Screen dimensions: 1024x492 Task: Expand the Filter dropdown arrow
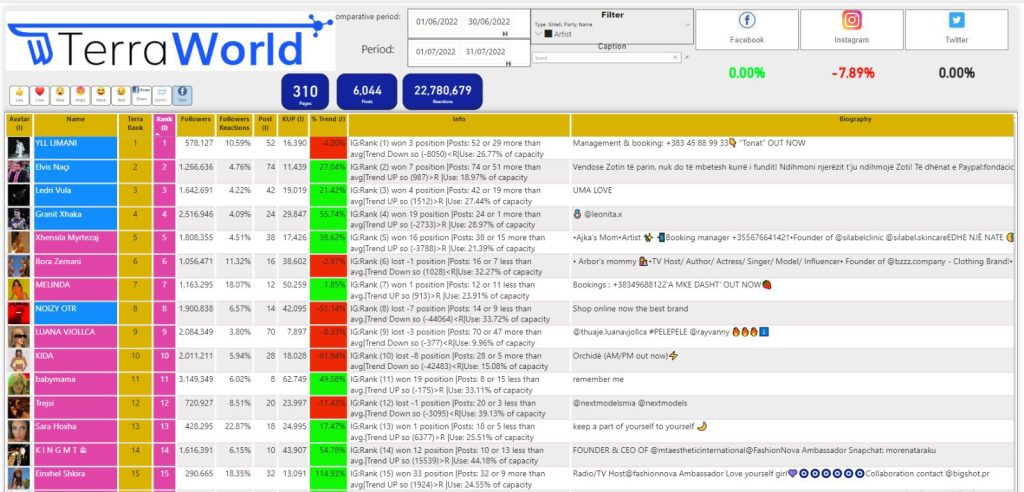click(x=687, y=24)
